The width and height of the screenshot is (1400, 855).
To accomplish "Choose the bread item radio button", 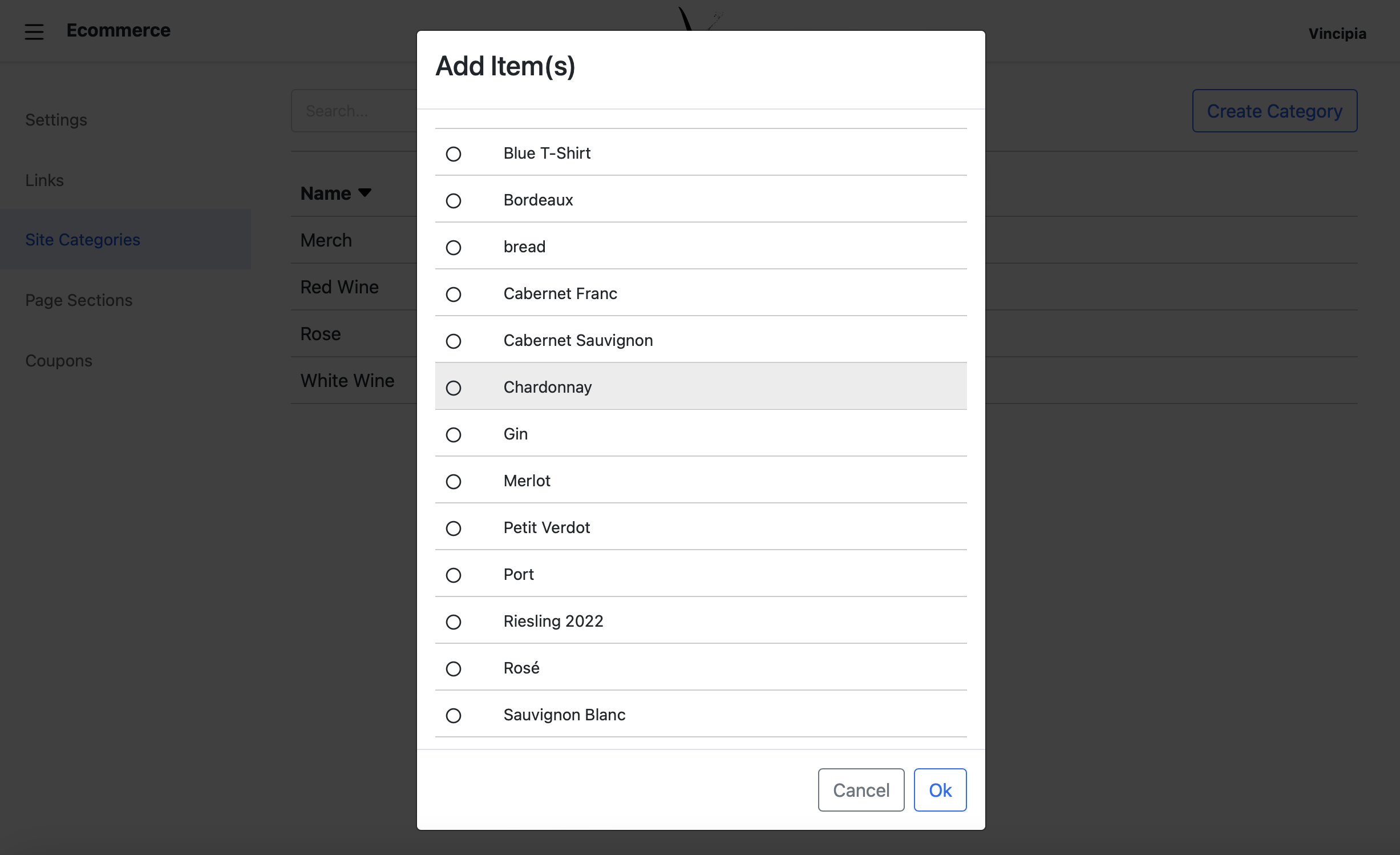I will [454, 248].
